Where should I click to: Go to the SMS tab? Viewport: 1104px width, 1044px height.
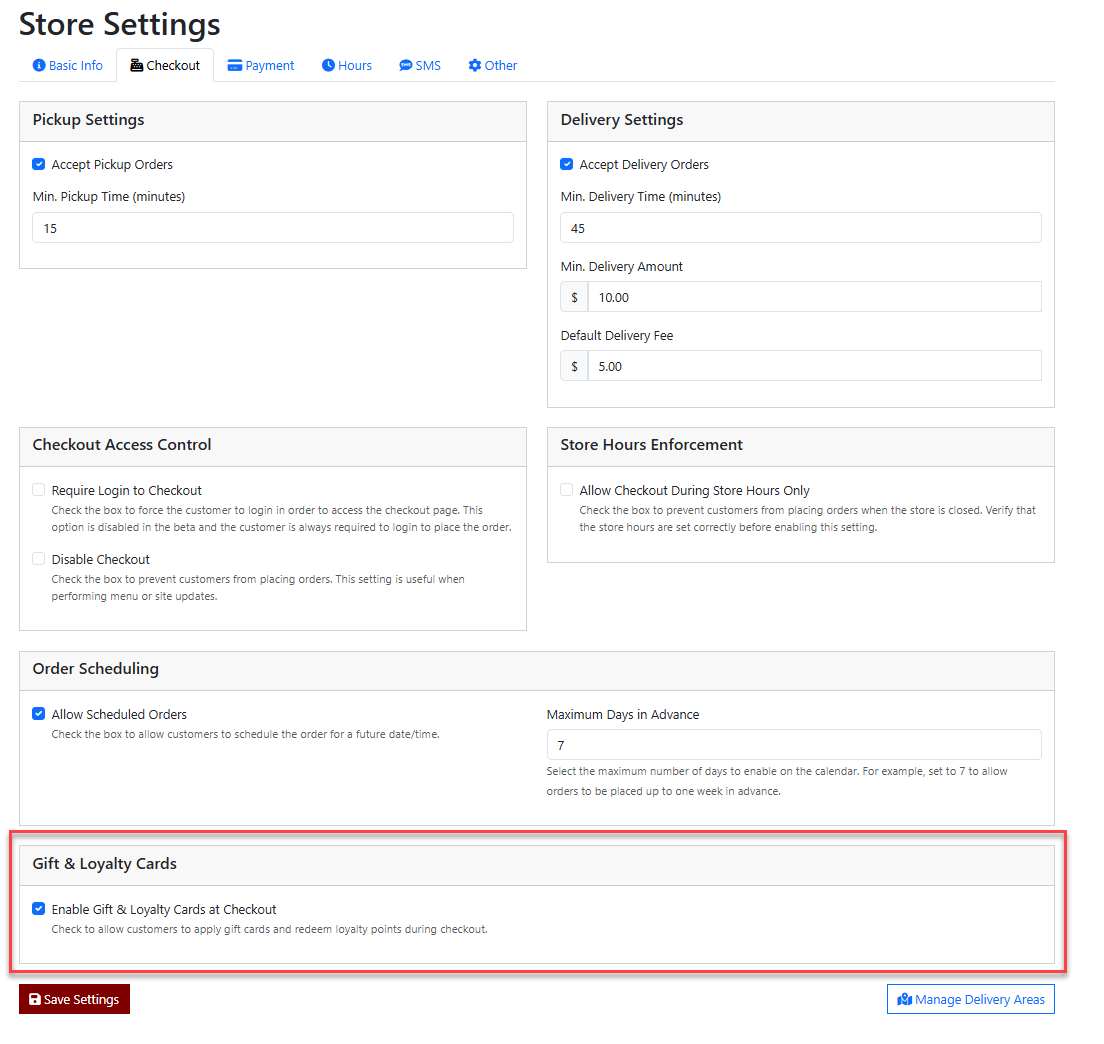pos(419,66)
